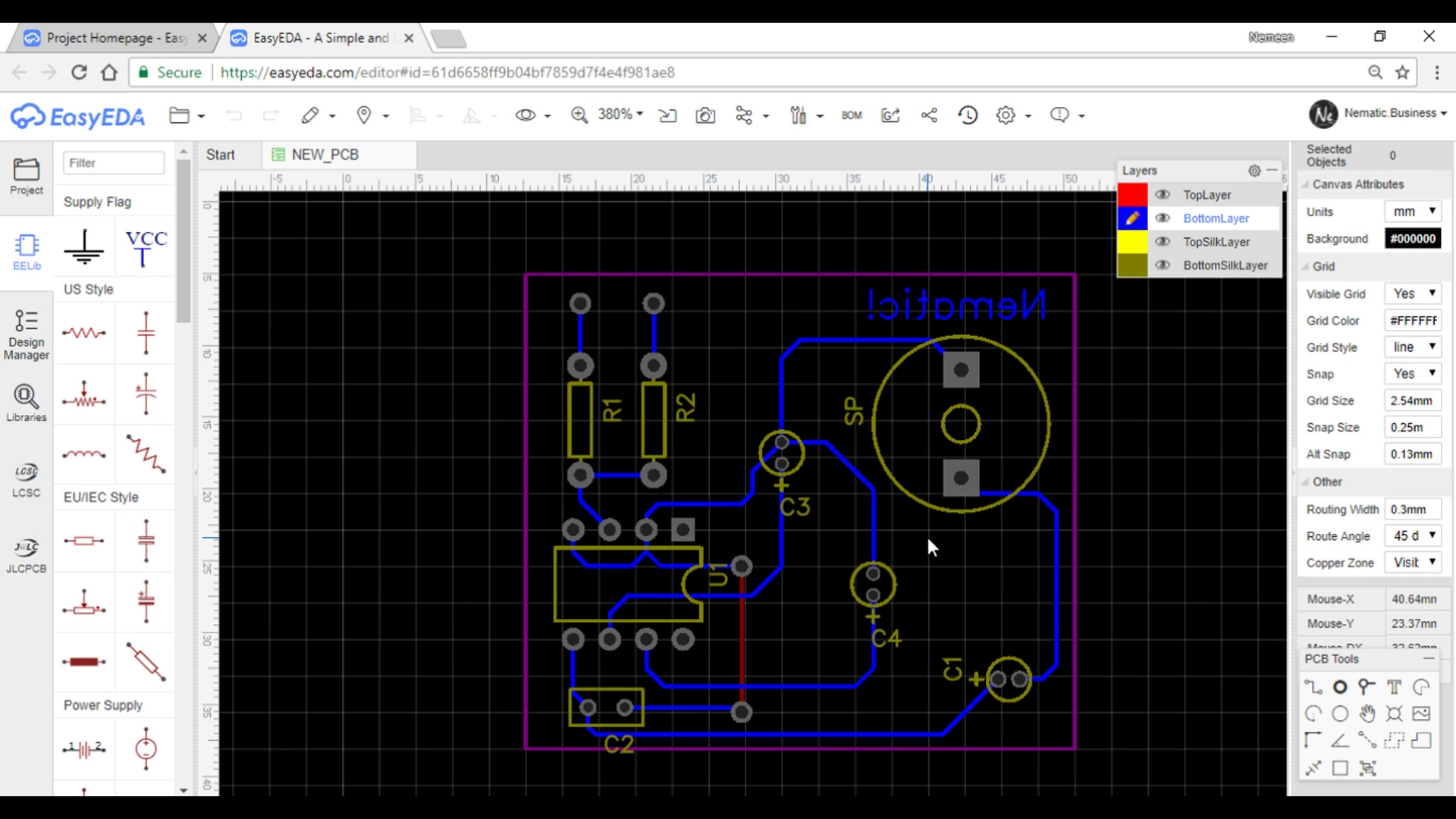Screen dimensions: 1456x819
Task: Place the VCC supply flag symbol
Action: click(x=145, y=249)
